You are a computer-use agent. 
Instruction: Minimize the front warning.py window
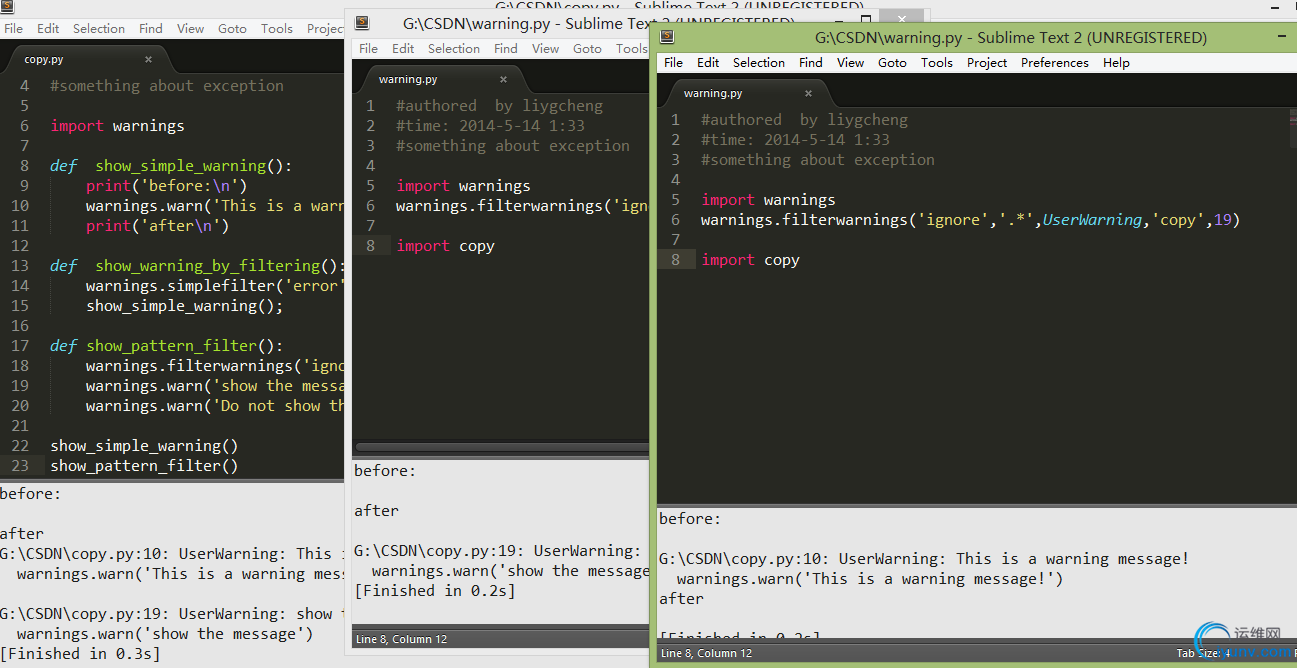point(1280,37)
